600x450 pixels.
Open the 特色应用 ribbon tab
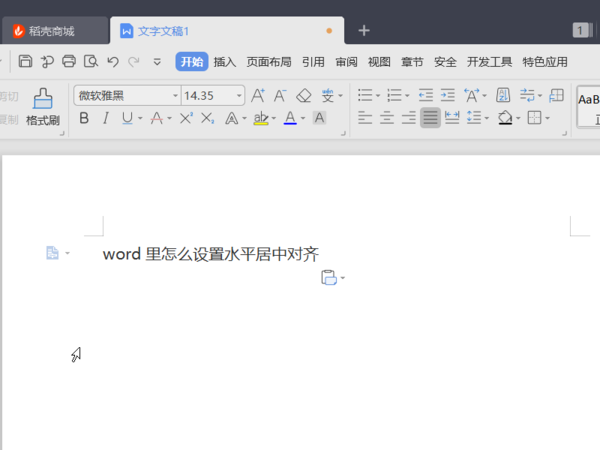coord(545,62)
